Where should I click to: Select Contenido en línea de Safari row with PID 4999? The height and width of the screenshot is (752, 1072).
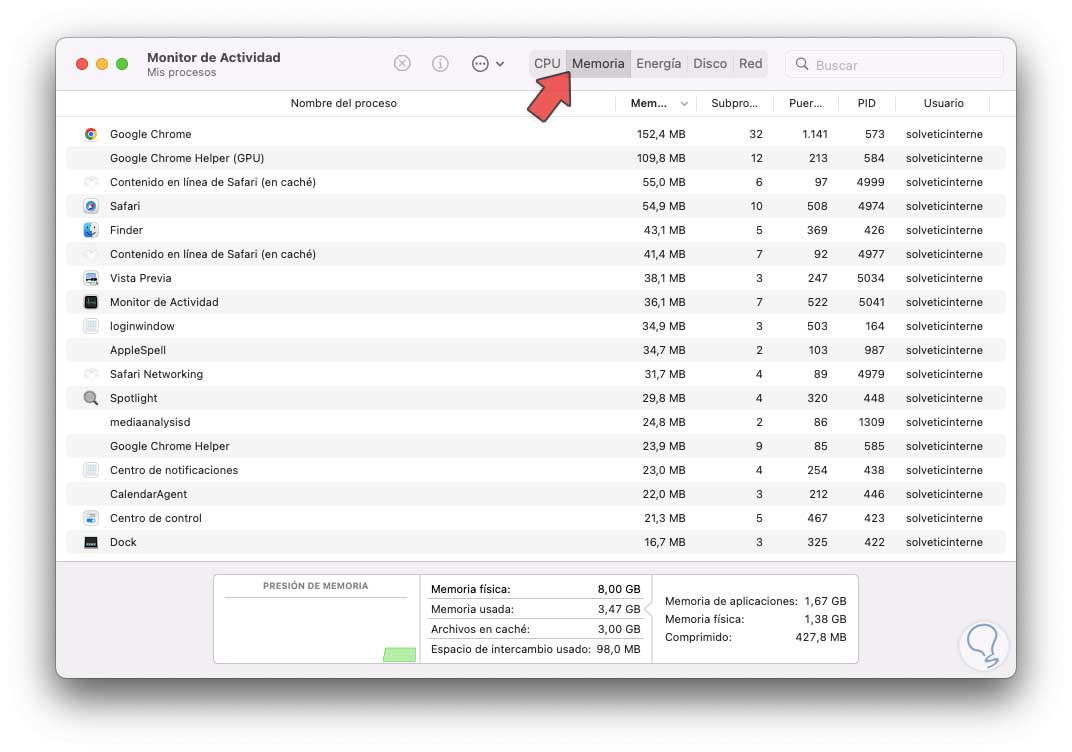pos(536,182)
